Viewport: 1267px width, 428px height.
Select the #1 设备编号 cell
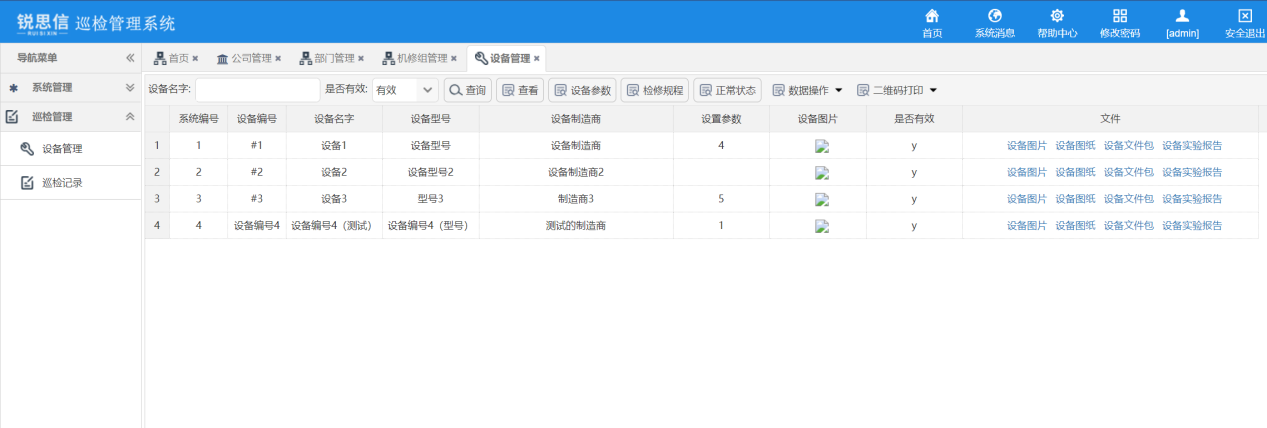(256, 145)
